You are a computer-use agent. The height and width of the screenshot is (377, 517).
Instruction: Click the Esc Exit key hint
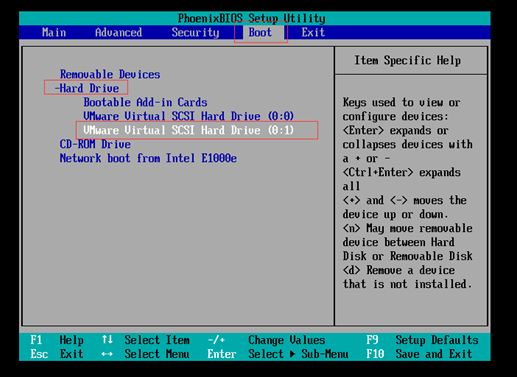pyautogui.click(x=57, y=354)
